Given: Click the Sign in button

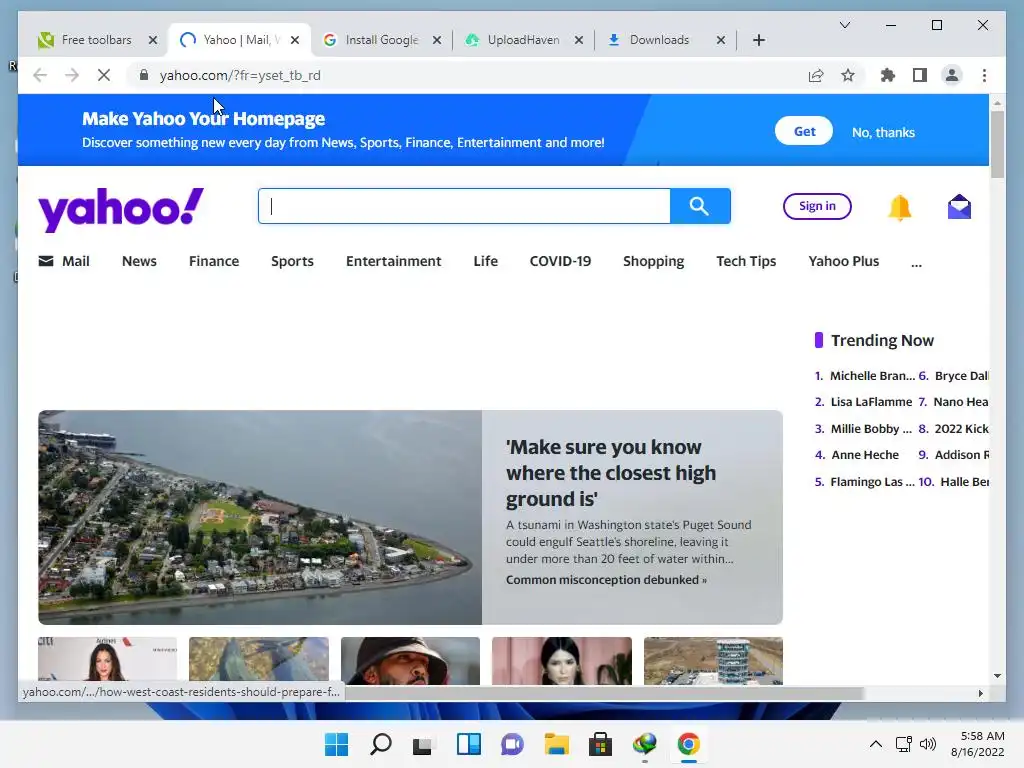Looking at the screenshot, I should 817,206.
